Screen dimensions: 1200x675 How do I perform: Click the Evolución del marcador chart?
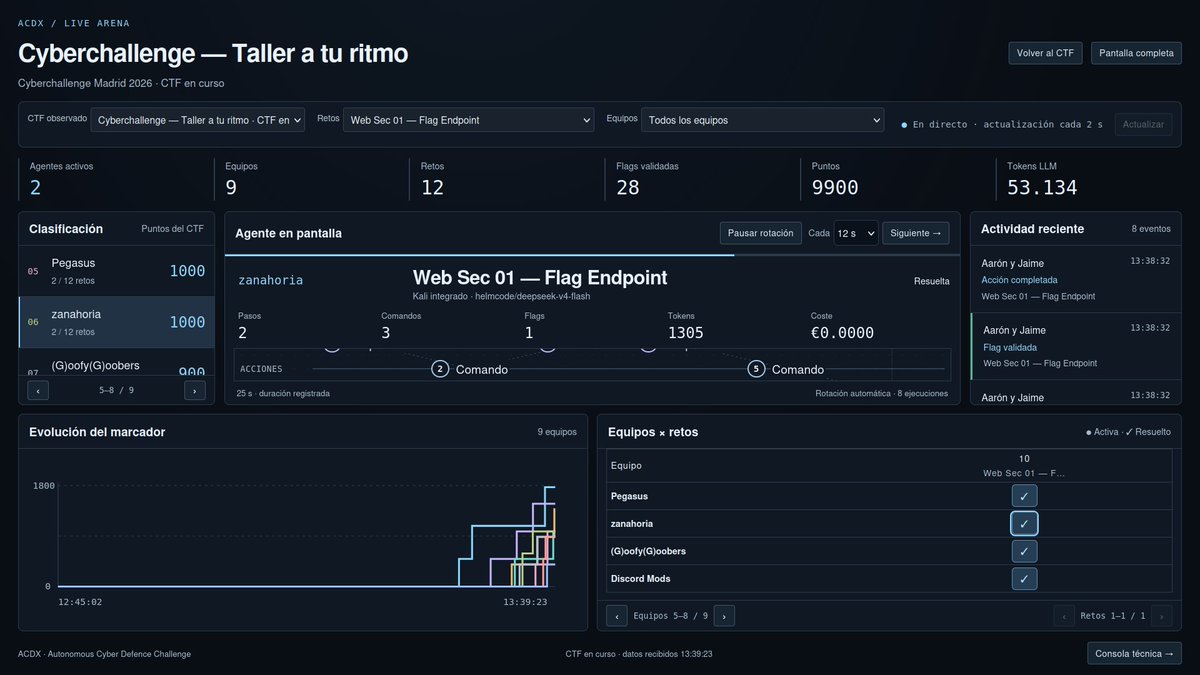(303, 535)
